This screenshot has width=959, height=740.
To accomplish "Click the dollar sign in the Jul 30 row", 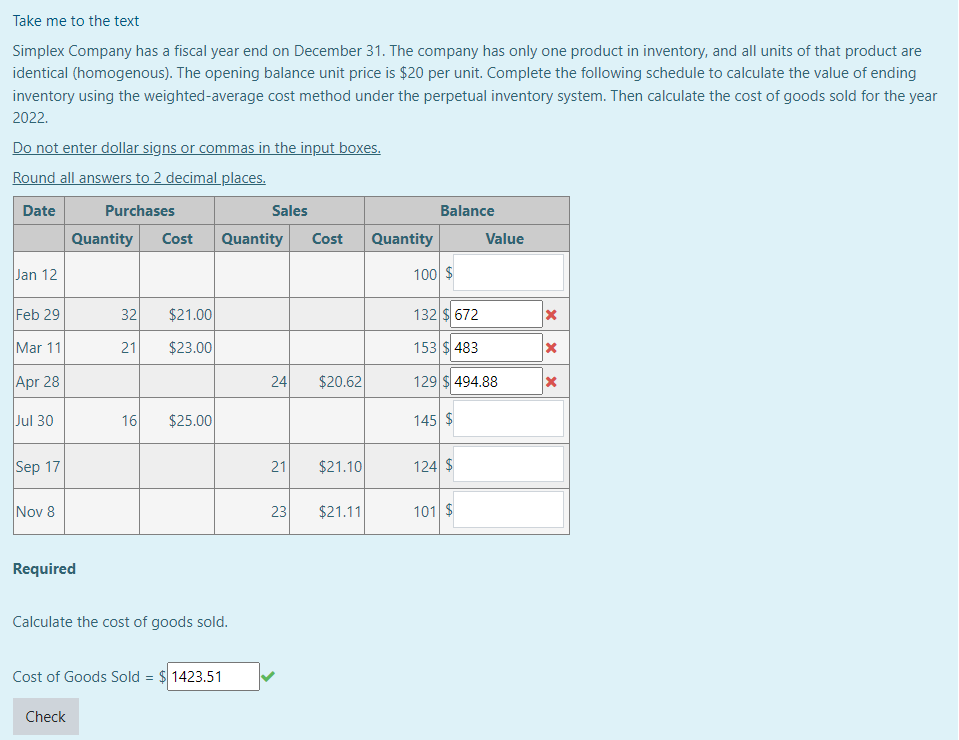I will click(447, 418).
